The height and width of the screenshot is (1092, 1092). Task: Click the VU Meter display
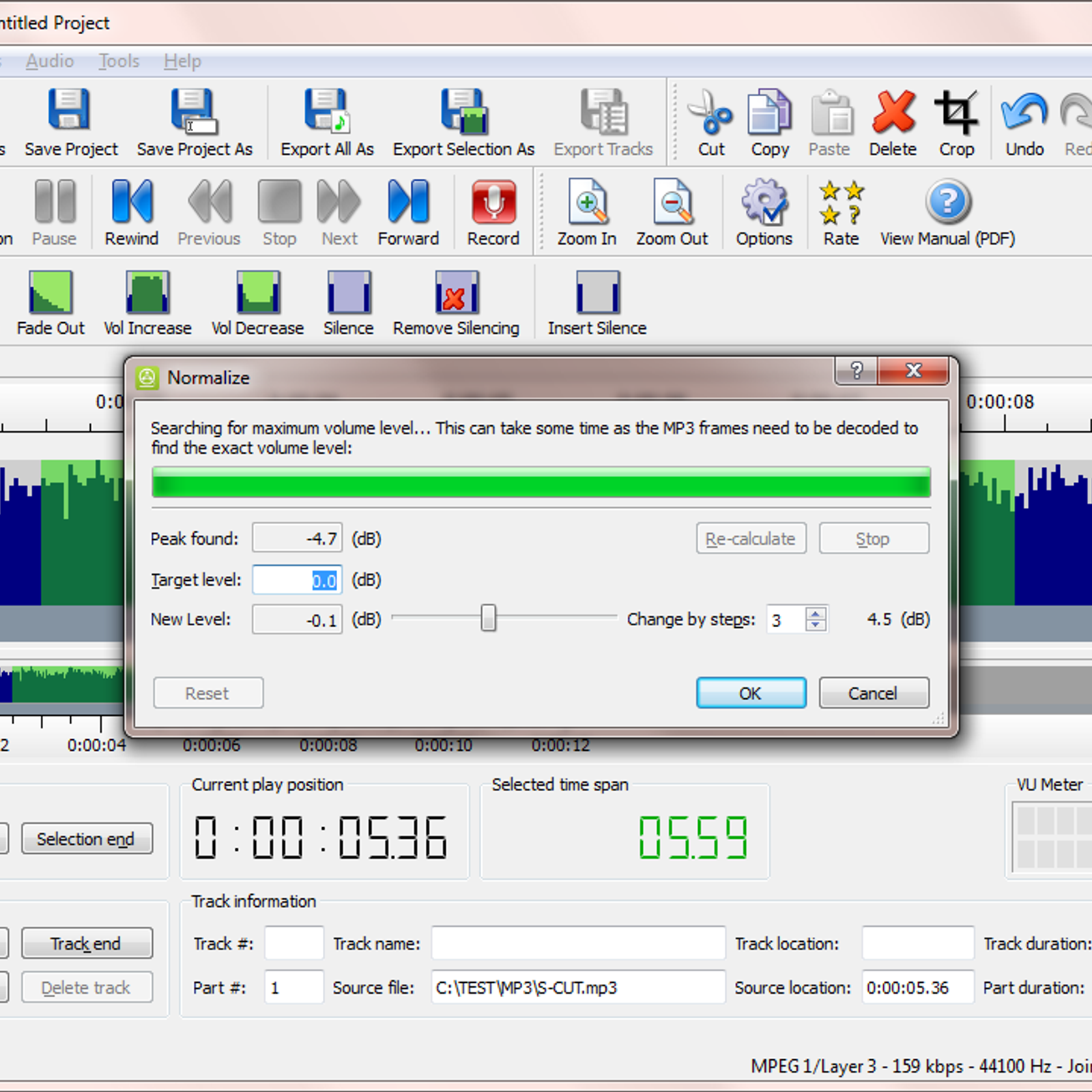pos(1053,837)
